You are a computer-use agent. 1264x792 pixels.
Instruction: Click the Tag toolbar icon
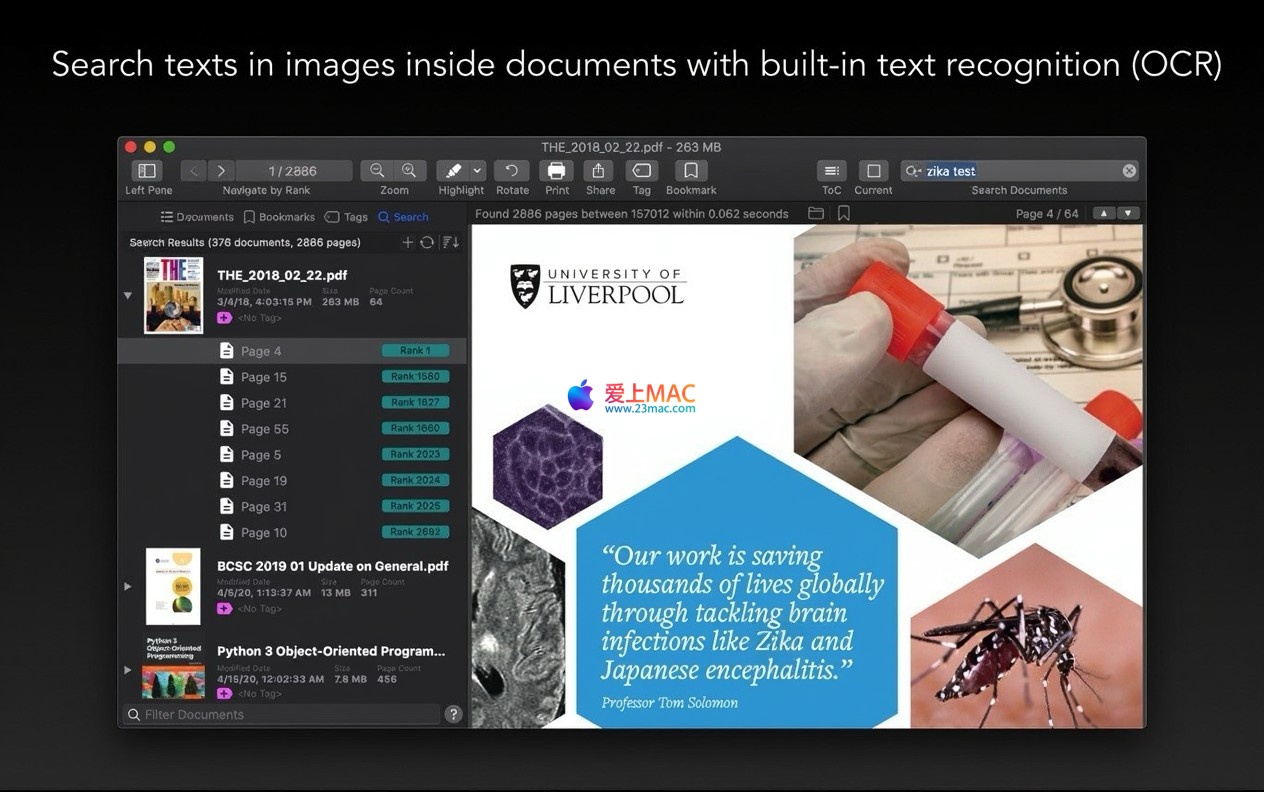click(x=642, y=171)
